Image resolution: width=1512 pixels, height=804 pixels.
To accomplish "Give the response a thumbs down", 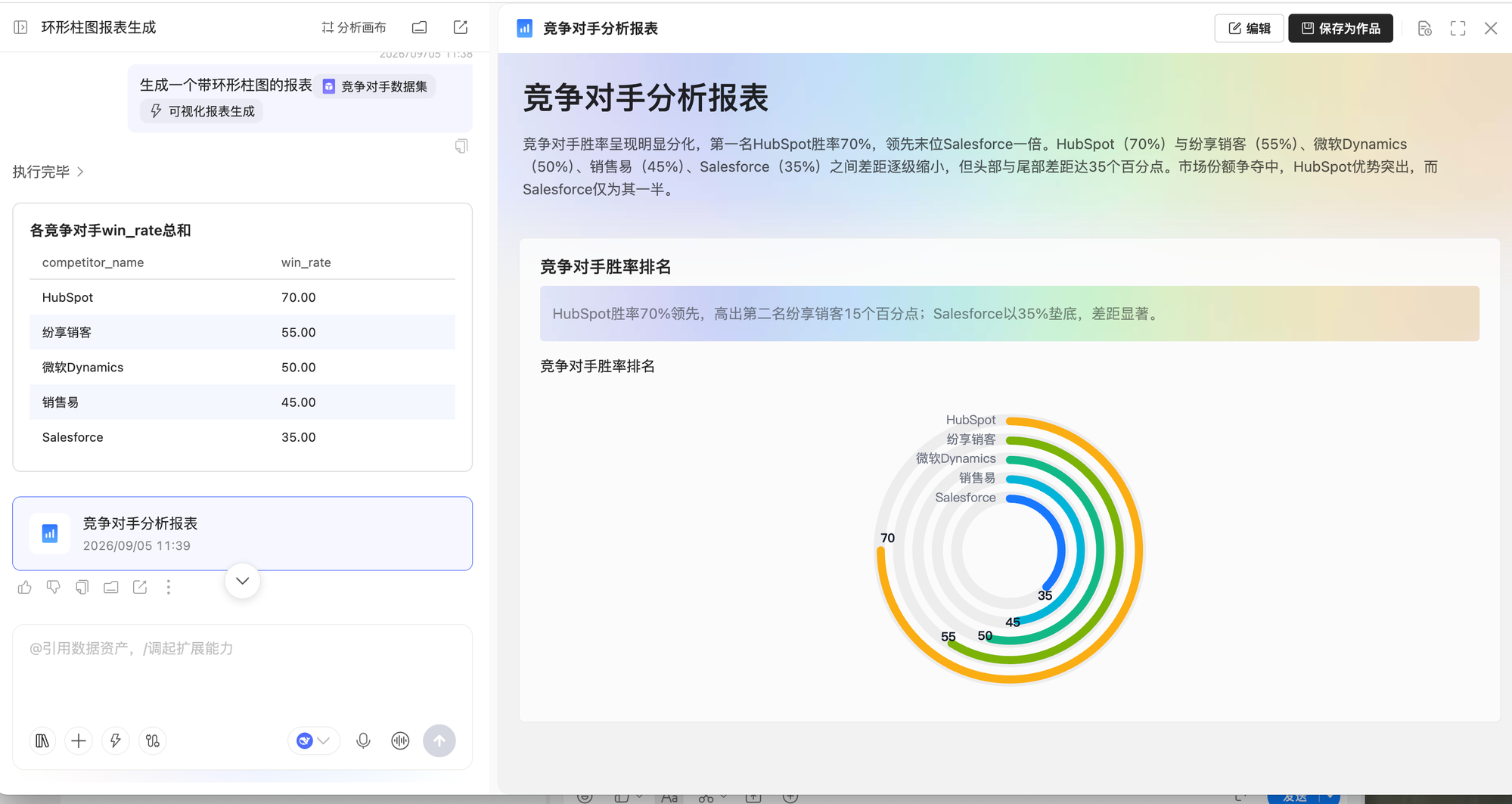I will (54, 587).
